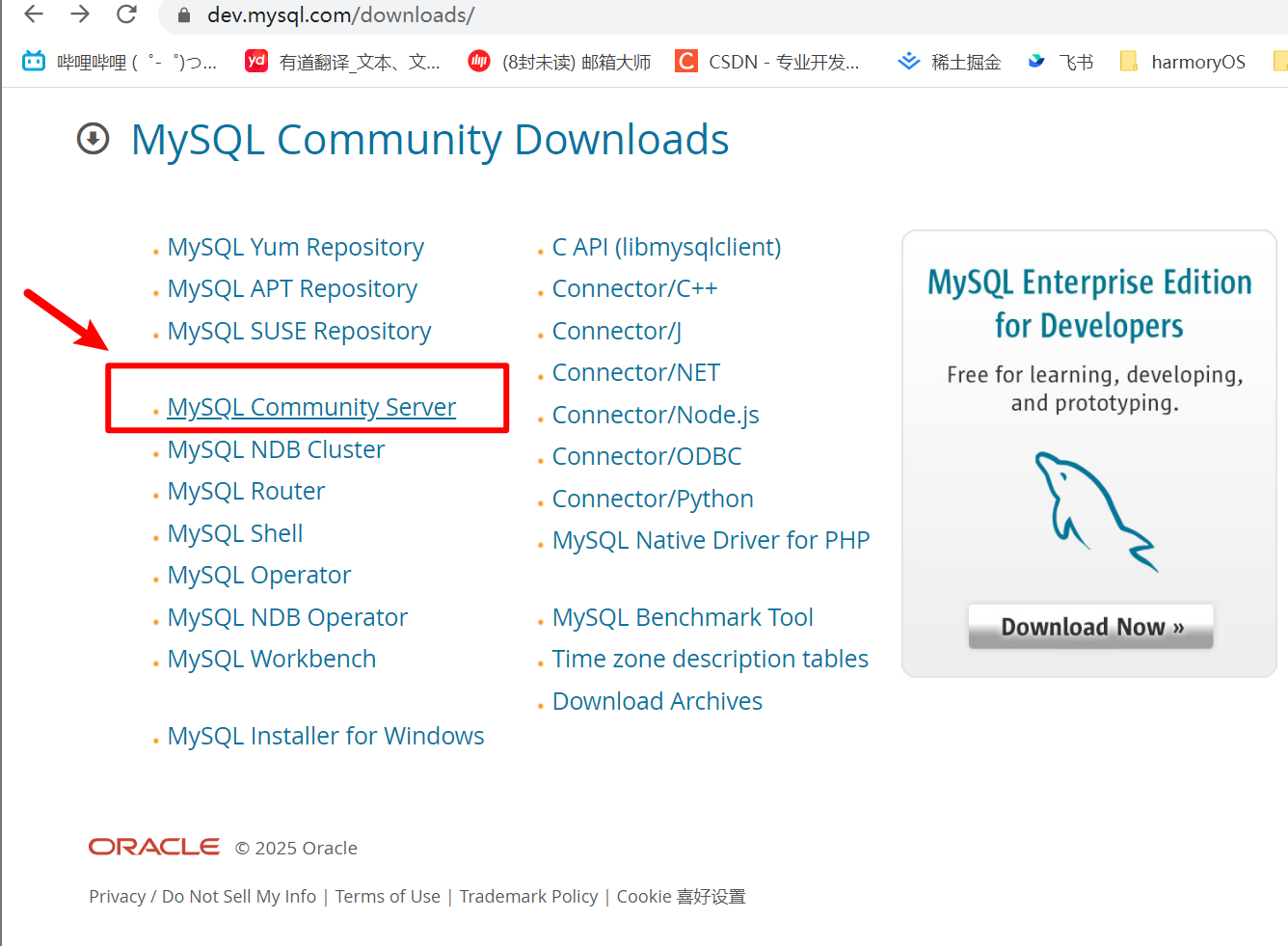Open the Download Archives page
The height and width of the screenshot is (946, 1288).
coord(657,701)
